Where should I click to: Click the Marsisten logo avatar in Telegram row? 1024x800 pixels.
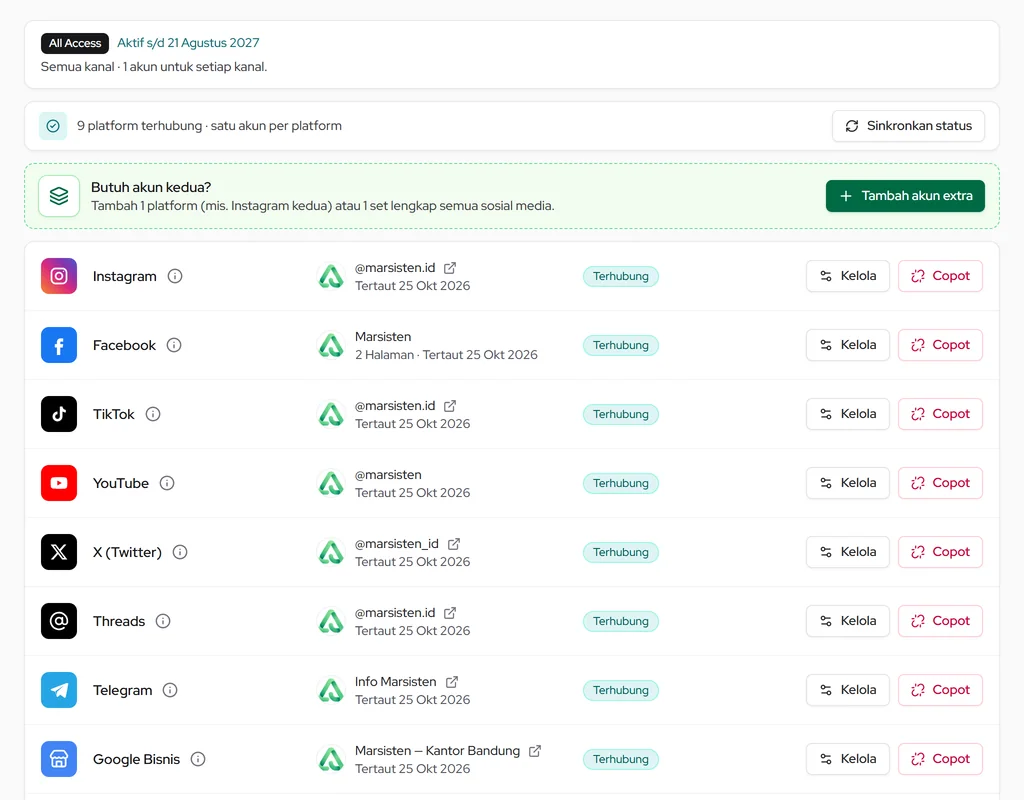tap(331, 690)
